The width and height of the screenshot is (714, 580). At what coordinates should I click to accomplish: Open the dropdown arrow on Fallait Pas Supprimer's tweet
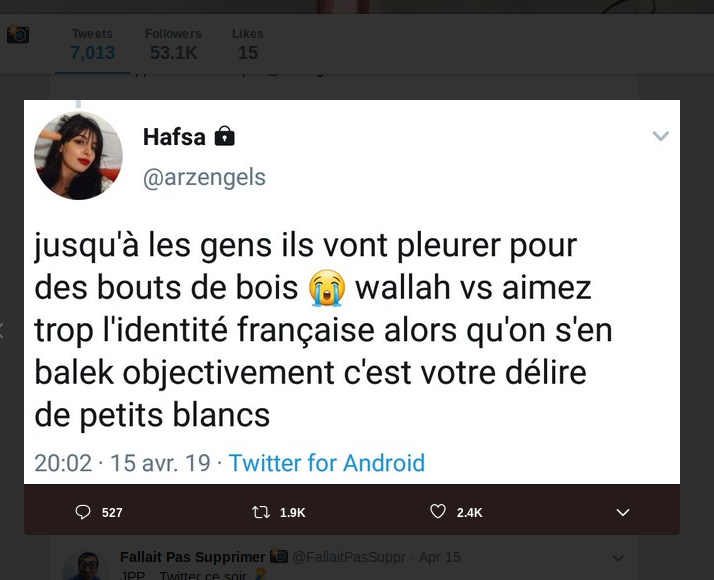[x=618, y=558]
